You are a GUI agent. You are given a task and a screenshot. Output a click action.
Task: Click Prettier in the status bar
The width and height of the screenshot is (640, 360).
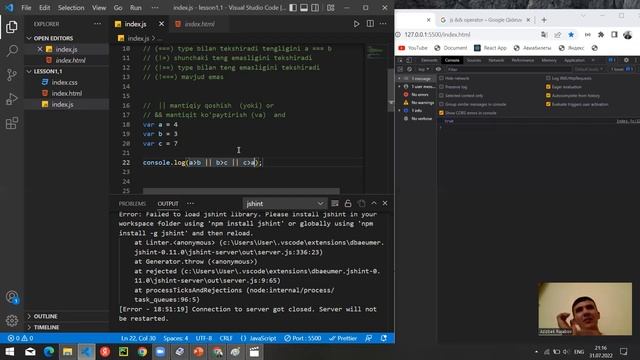point(343,338)
